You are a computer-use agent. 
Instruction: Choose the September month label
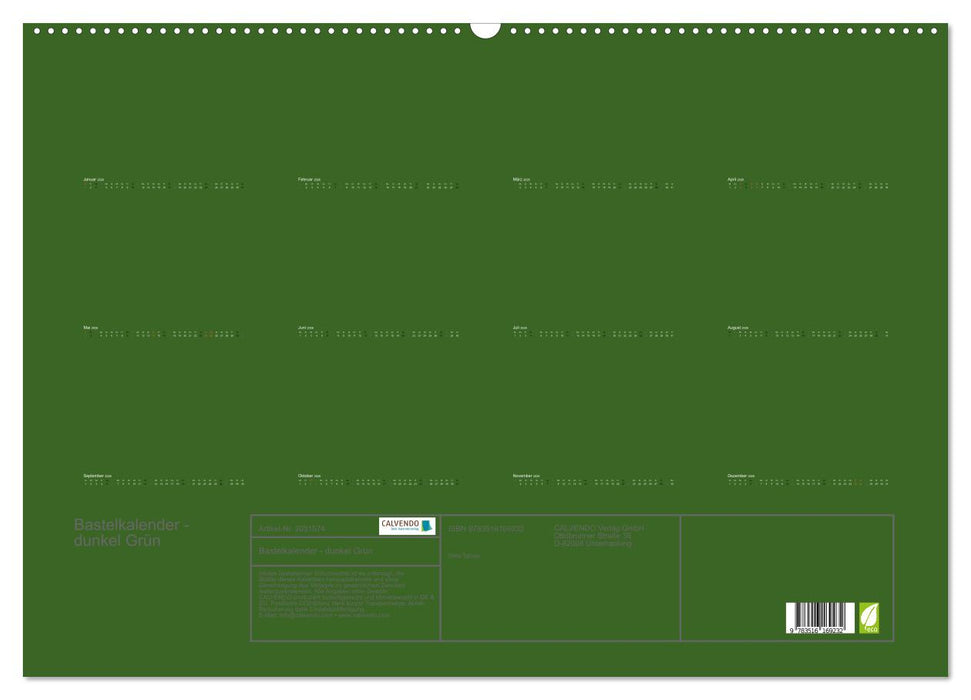[x=95, y=475]
